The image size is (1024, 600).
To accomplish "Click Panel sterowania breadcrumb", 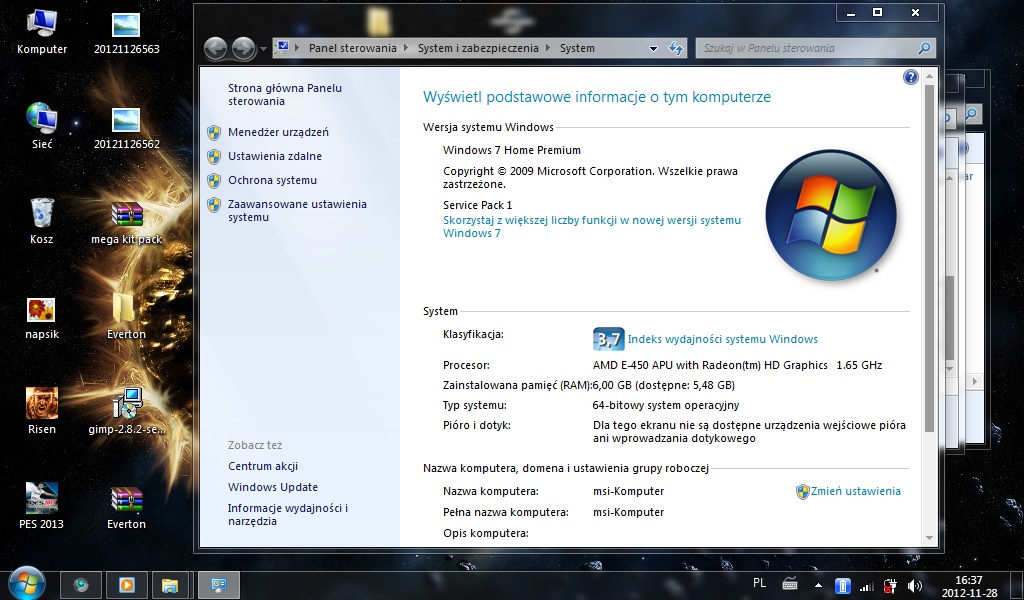I will point(353,48).
